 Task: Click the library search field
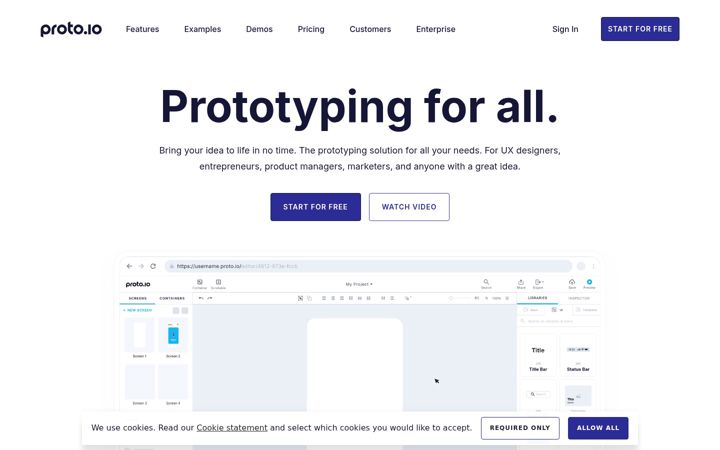[559, 321]
